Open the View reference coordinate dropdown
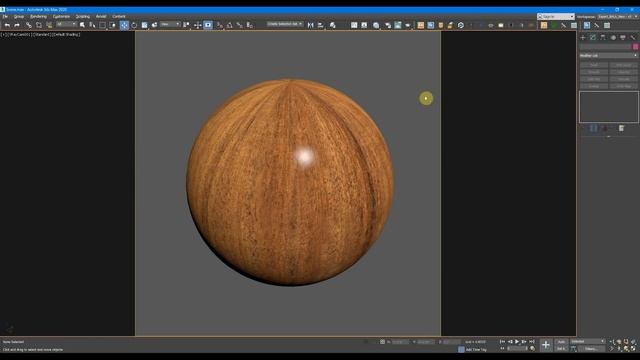The height and width of the screenshot is (360, 640). pos(170,24)
